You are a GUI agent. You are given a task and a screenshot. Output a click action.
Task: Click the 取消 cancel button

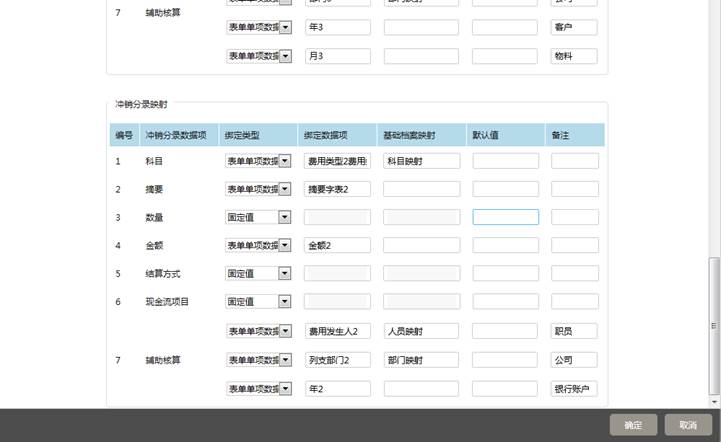point(688,425)
